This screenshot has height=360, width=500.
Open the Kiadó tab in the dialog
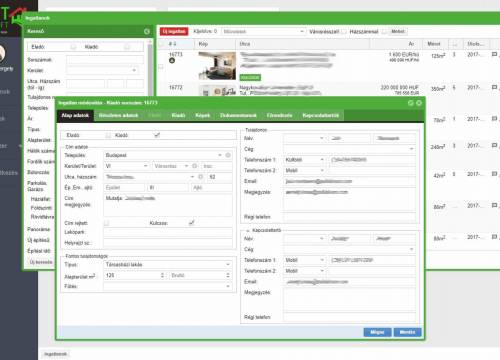point(178,115)
